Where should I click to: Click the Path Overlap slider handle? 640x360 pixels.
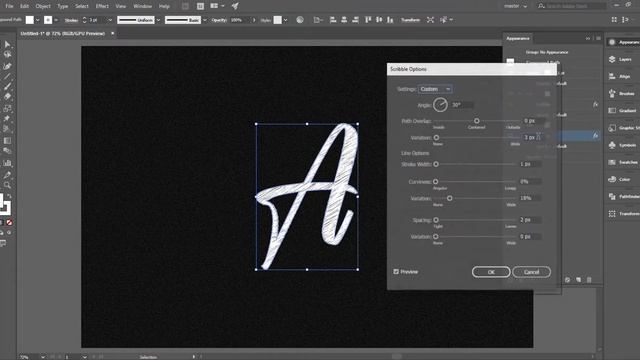coord(476,121)
